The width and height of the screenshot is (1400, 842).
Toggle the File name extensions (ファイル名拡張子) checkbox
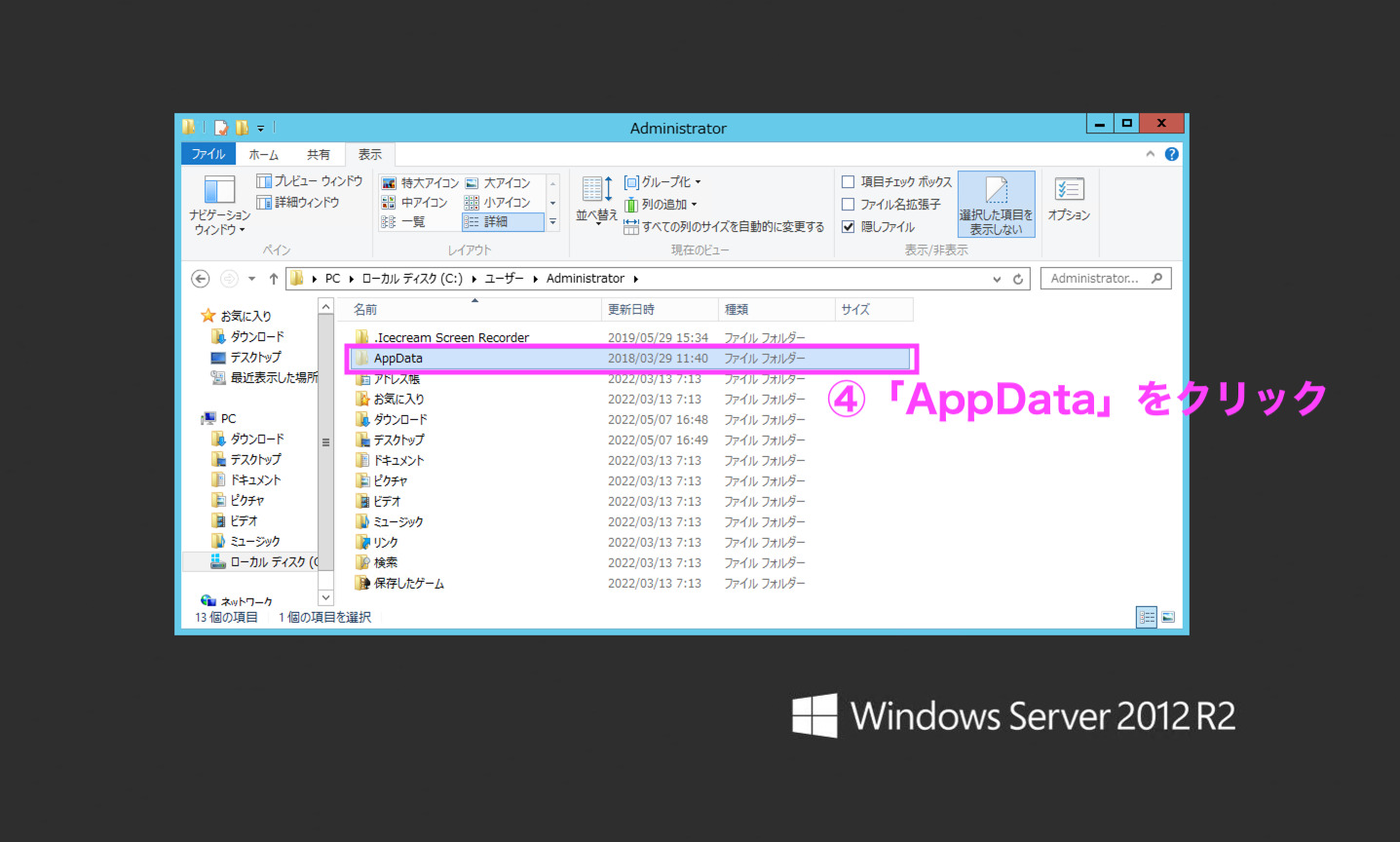tap(849, 205)
